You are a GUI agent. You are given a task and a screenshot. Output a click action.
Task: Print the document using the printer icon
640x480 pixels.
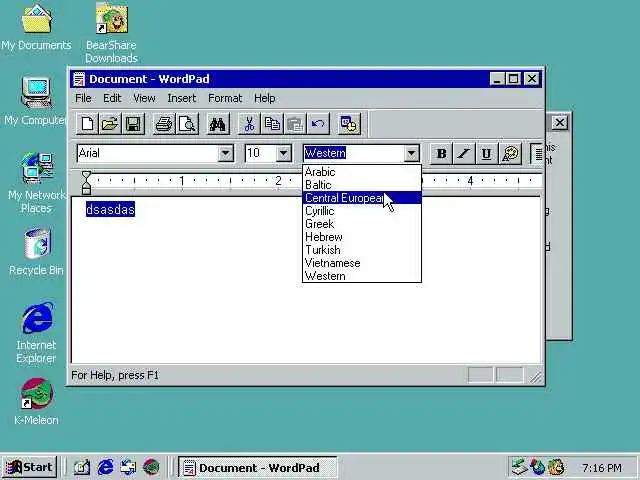point(164,124)
